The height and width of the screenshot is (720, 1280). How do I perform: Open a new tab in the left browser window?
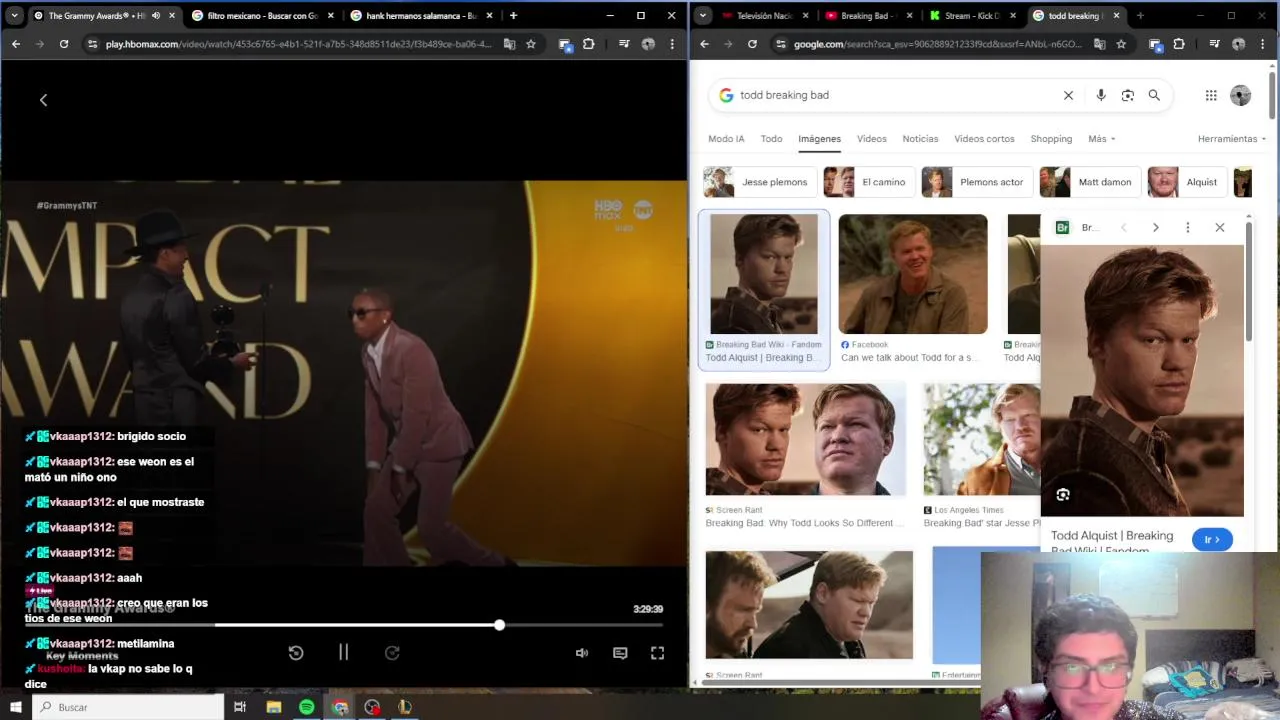pos(513,15)
